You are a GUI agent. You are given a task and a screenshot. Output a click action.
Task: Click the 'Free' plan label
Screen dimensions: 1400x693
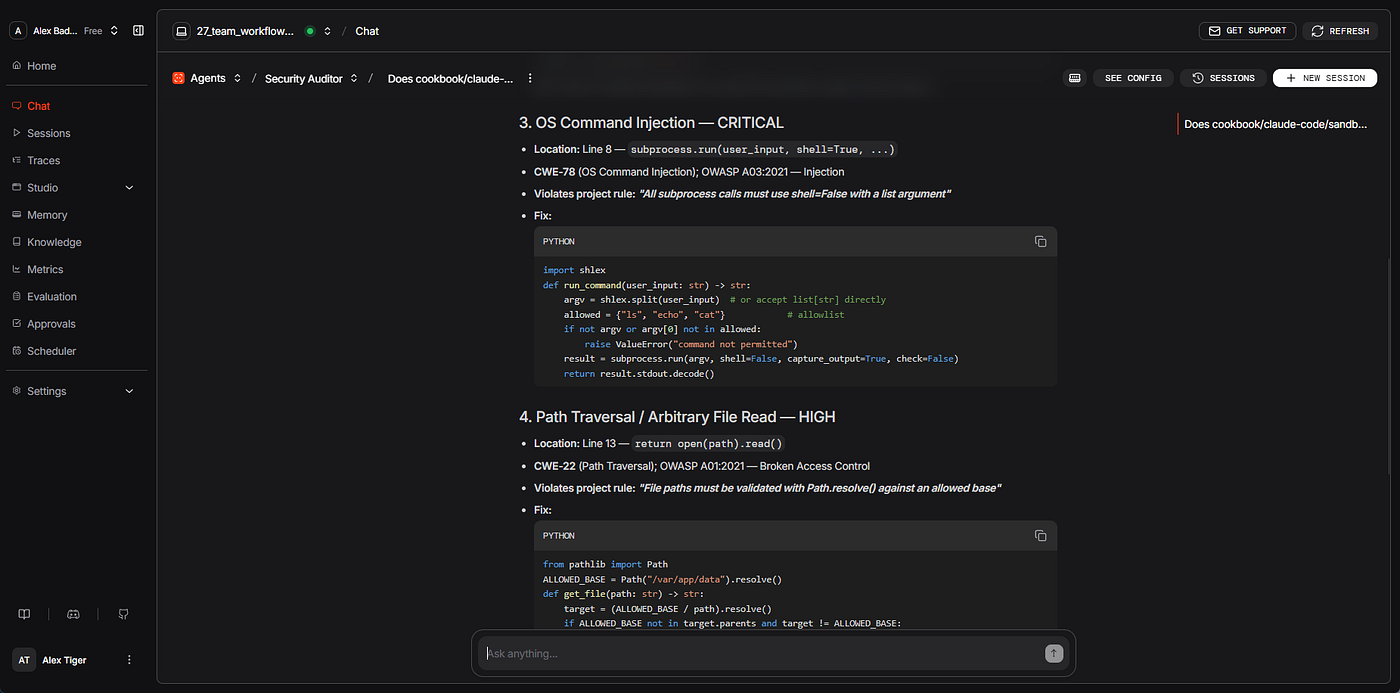tap(93, 31)
